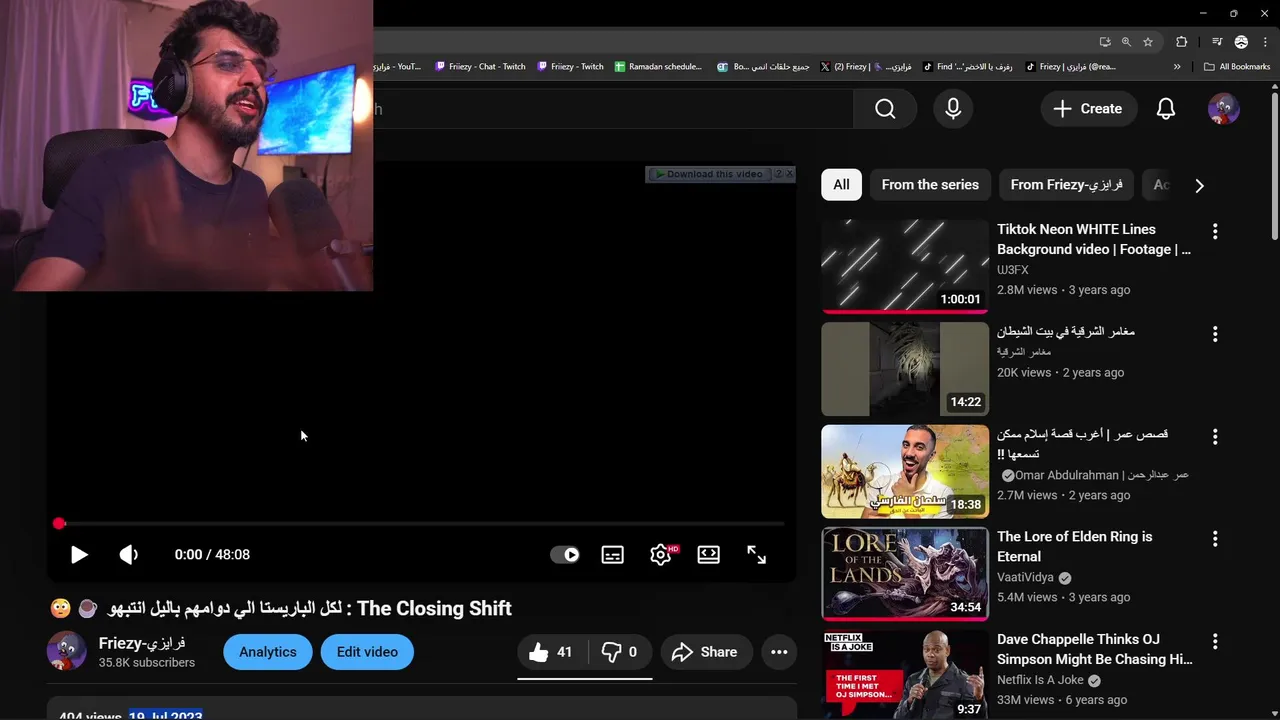1280x720 pixels.
Task: Select the From the series chip
Action: point(930,185)
